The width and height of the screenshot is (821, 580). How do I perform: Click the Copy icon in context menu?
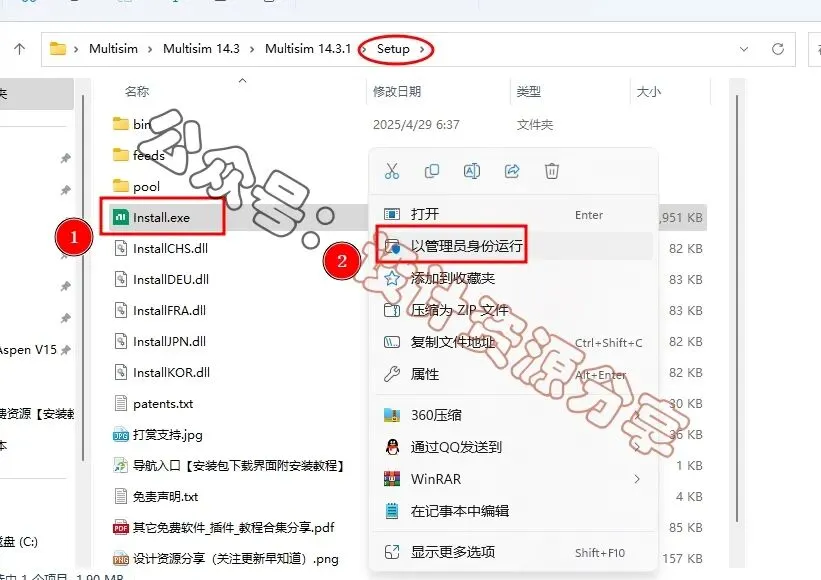tap(432, 171)
